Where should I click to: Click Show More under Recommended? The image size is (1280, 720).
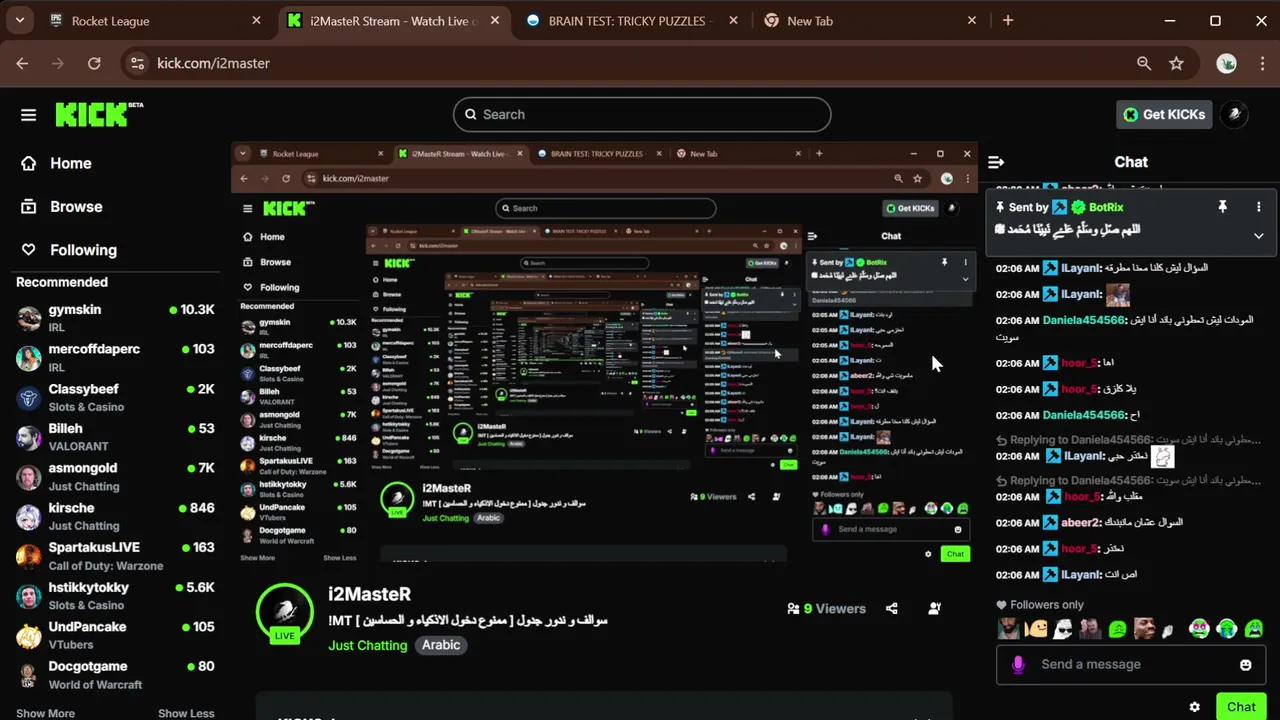click(45, 713)
